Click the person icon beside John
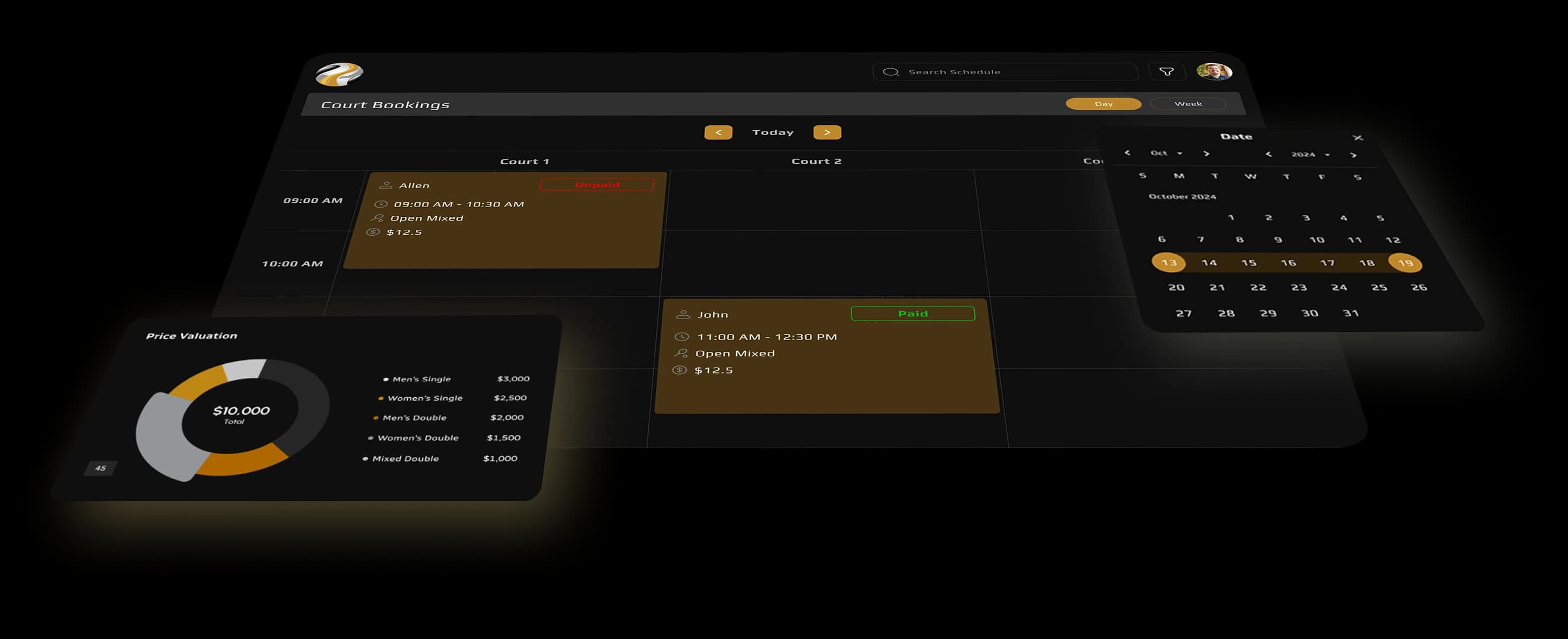 [x=683, y=315]
